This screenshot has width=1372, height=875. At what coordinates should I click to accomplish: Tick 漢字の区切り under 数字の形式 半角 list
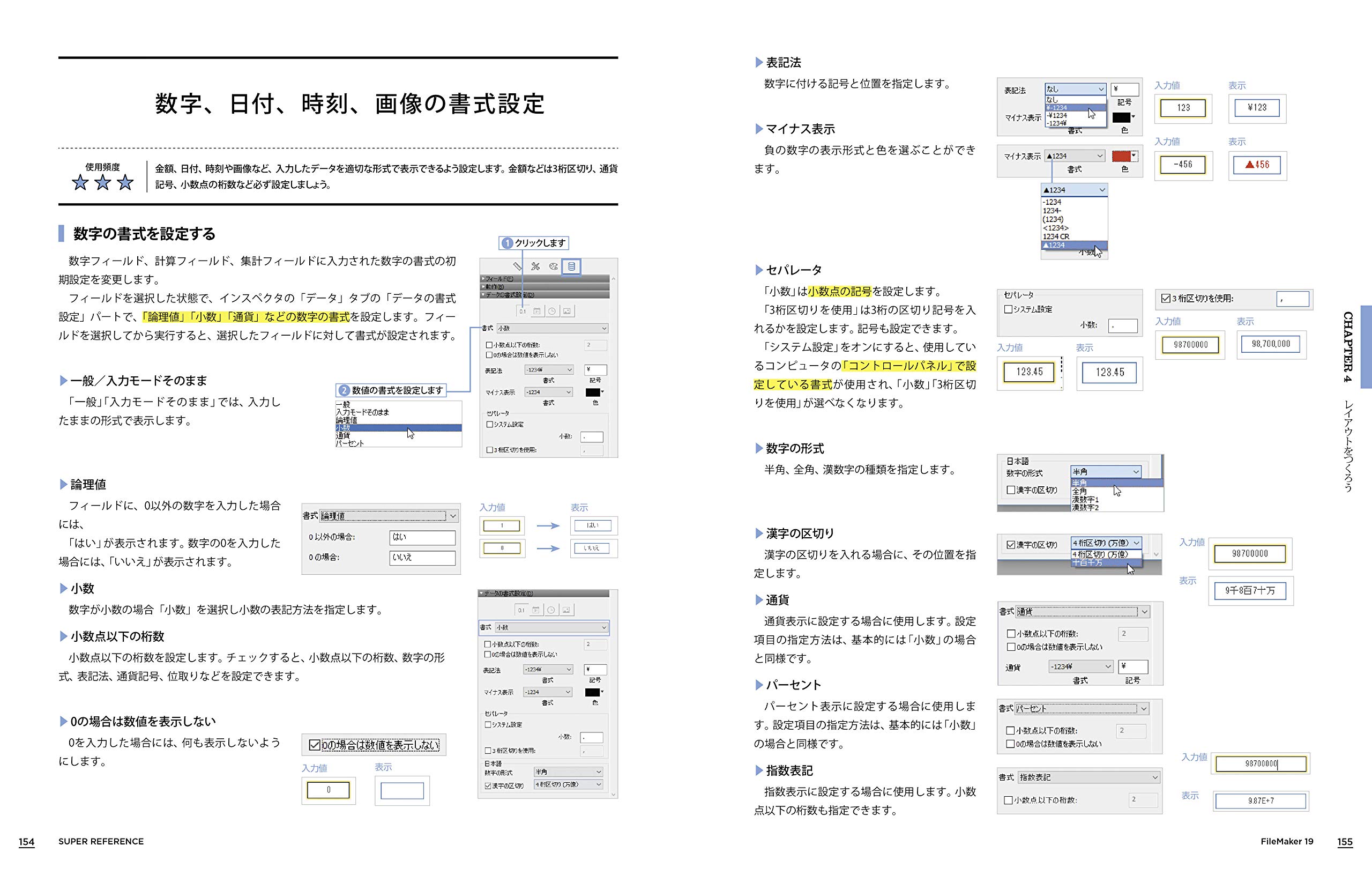point(1011,490)
